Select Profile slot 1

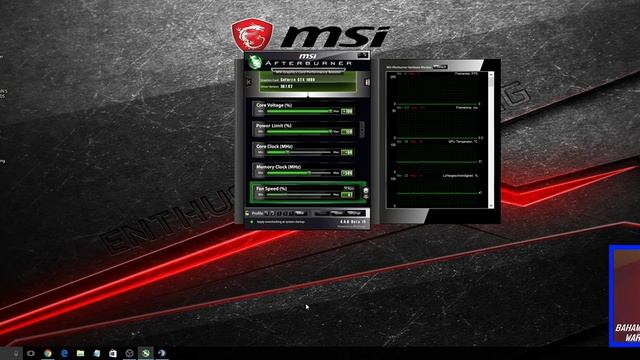267,213
